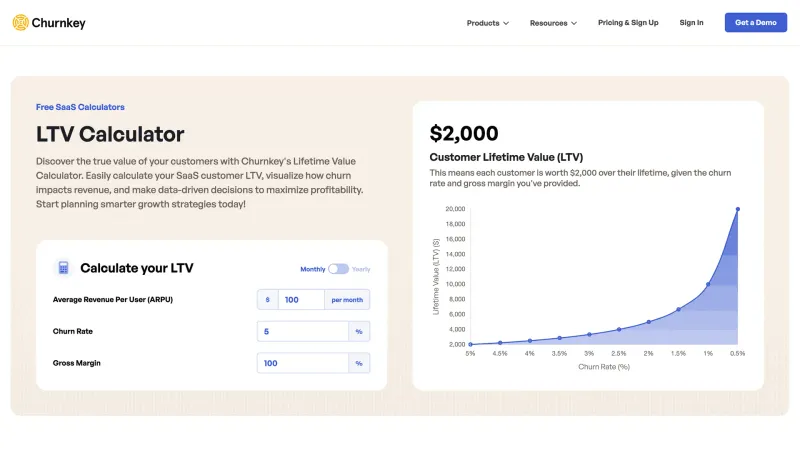The image size is (800, 450).
Task: Click the chart point at 4% churn
Action: (530, 341)
